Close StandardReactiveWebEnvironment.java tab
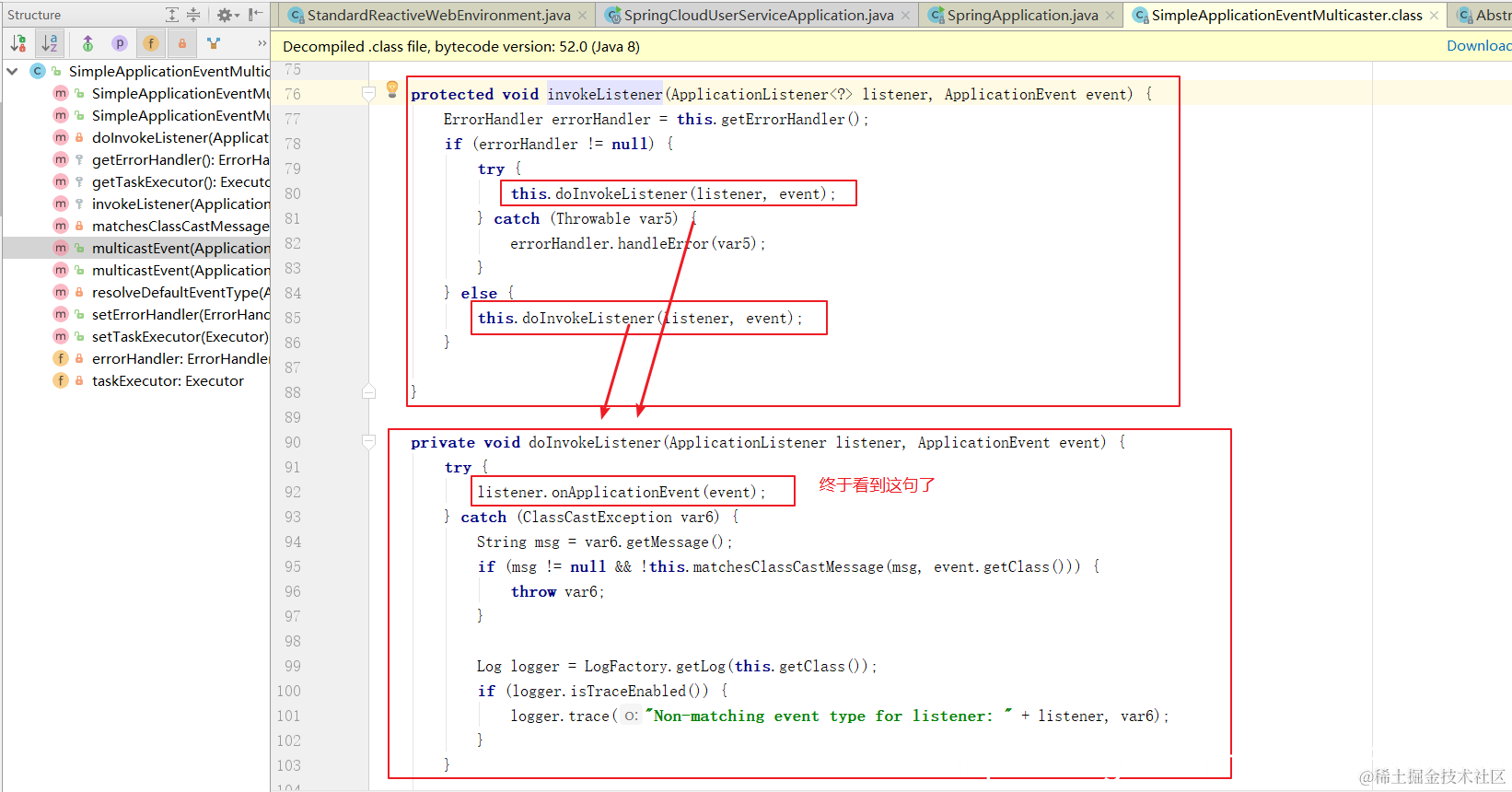The height and width of the screenshot is (792, 1512). [582, 15]
